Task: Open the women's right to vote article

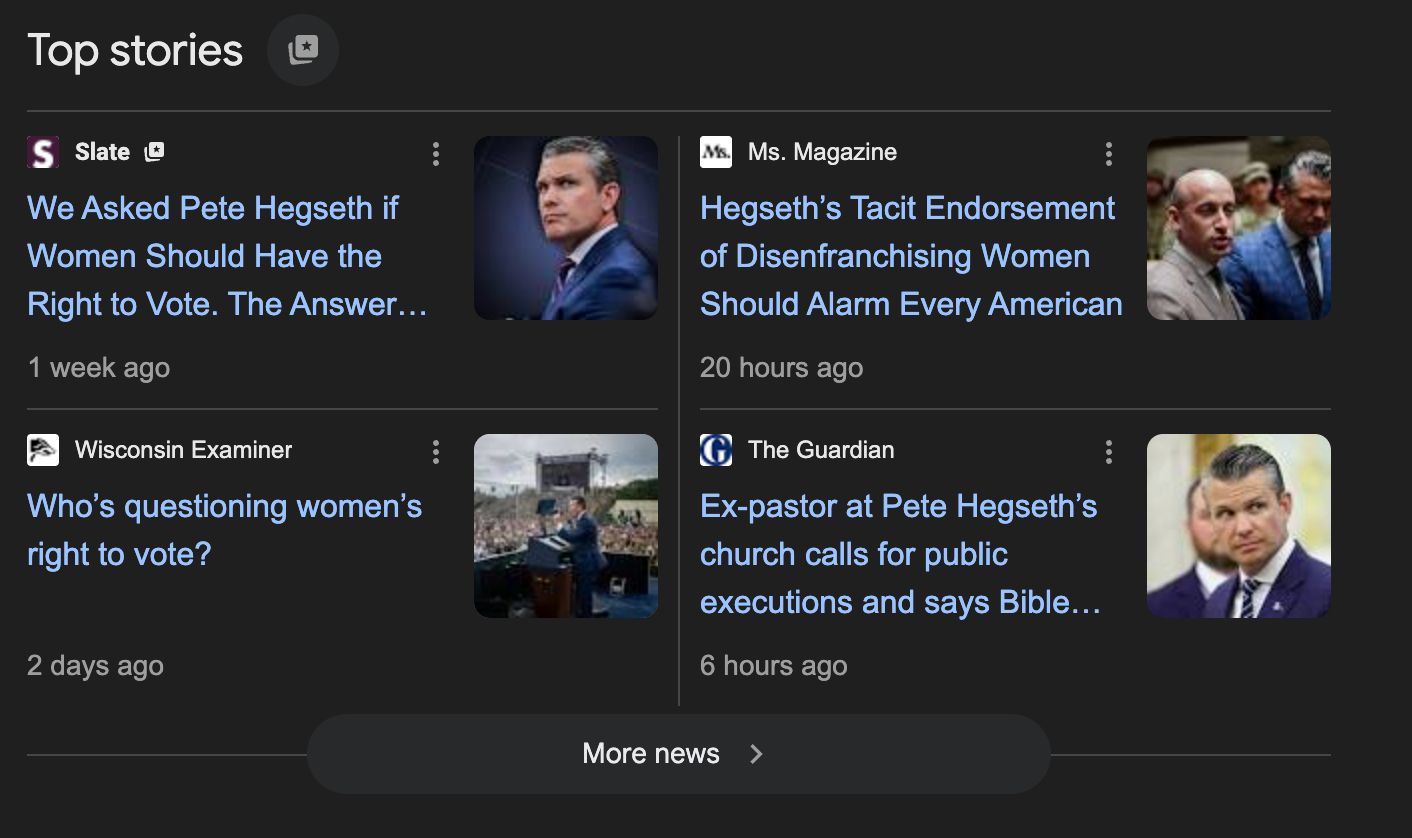Action: (224, 530)
